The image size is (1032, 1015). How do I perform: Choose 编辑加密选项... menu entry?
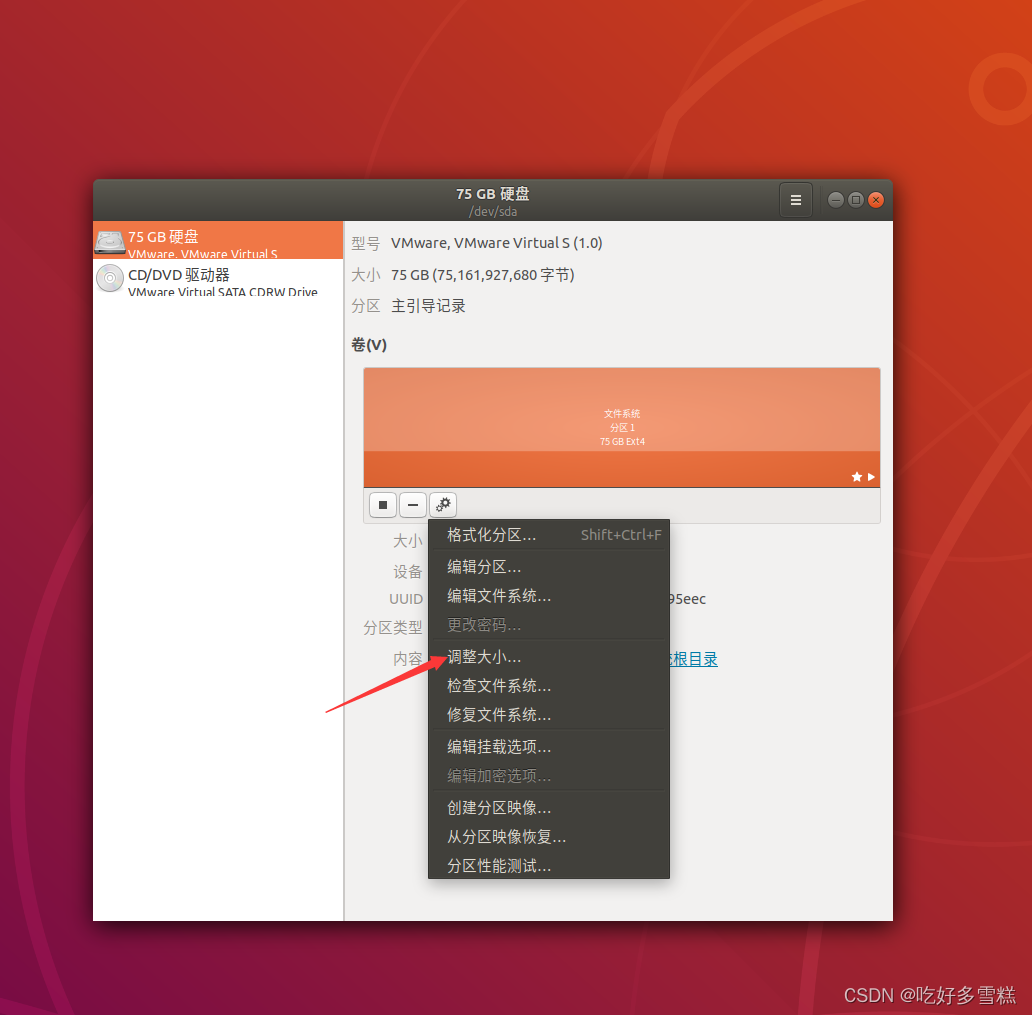click(549, 775)
